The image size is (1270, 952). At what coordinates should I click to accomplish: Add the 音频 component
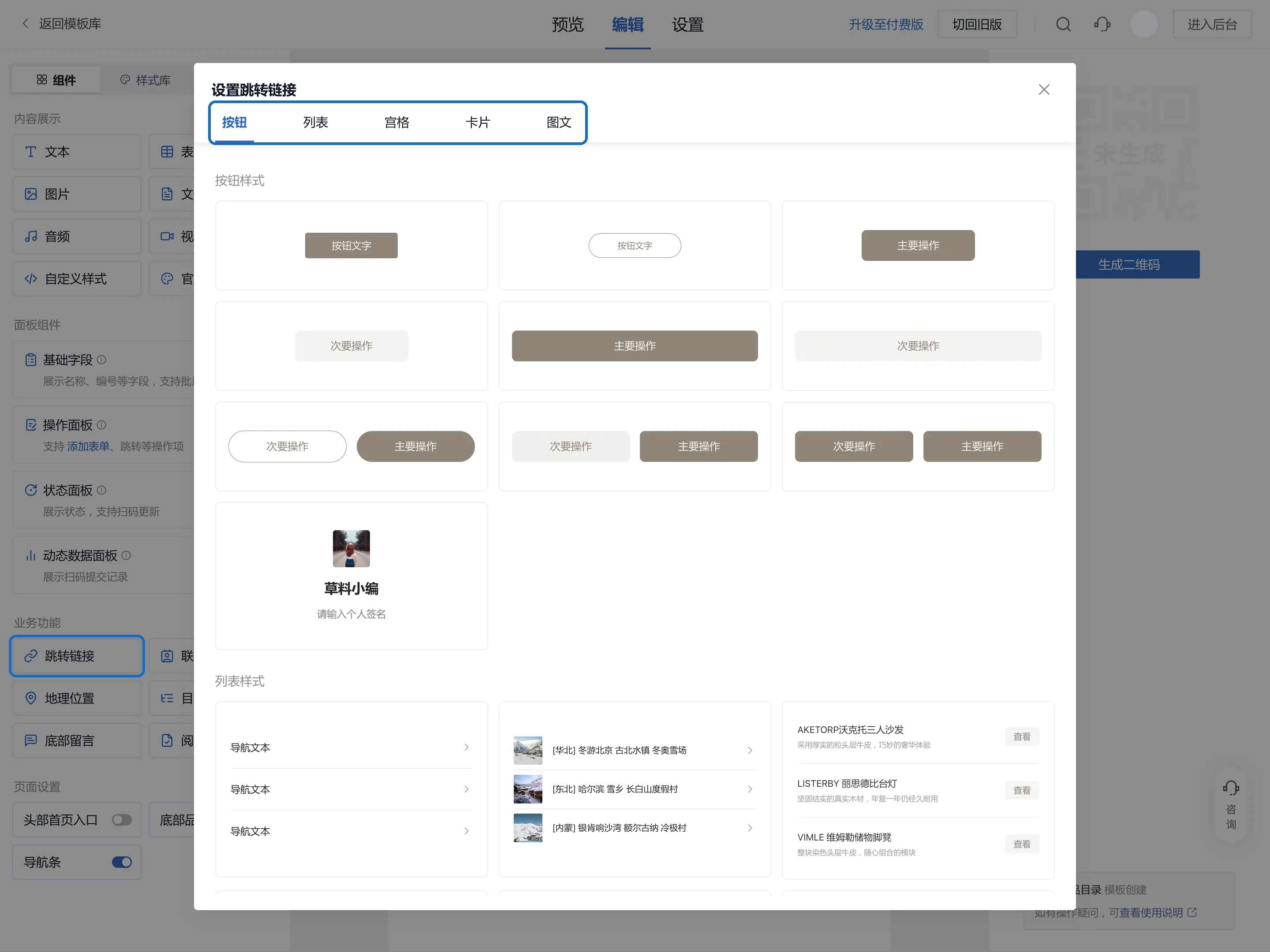(x=77, y=236)
